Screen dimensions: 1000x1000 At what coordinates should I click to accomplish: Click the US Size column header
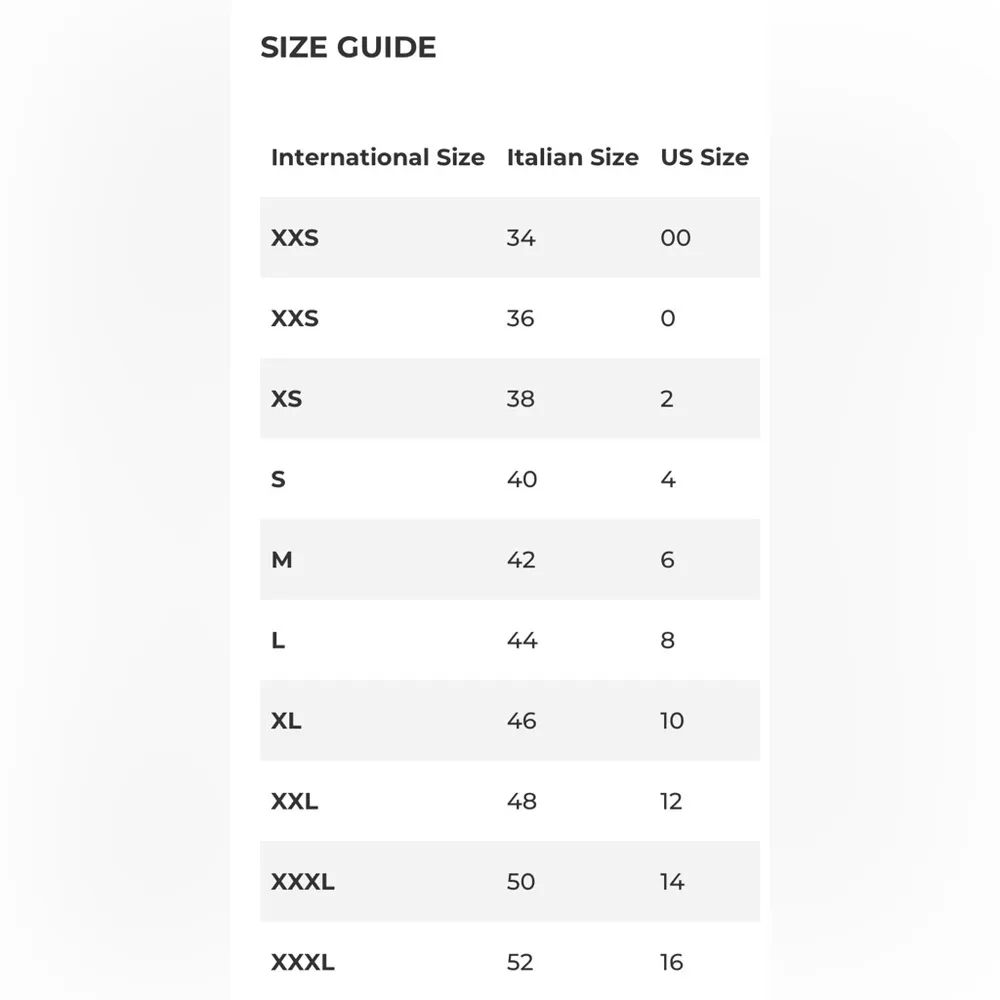click(704, 157)
